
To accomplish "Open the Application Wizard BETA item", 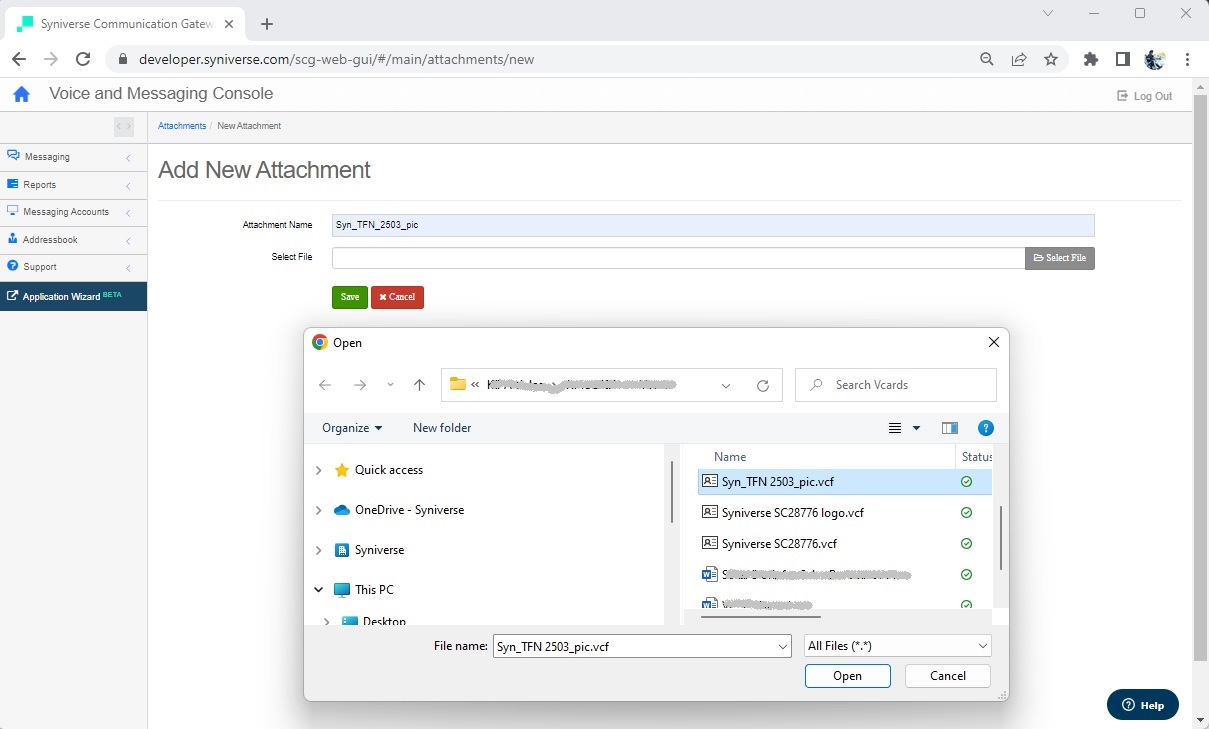I will pos(73,296).
